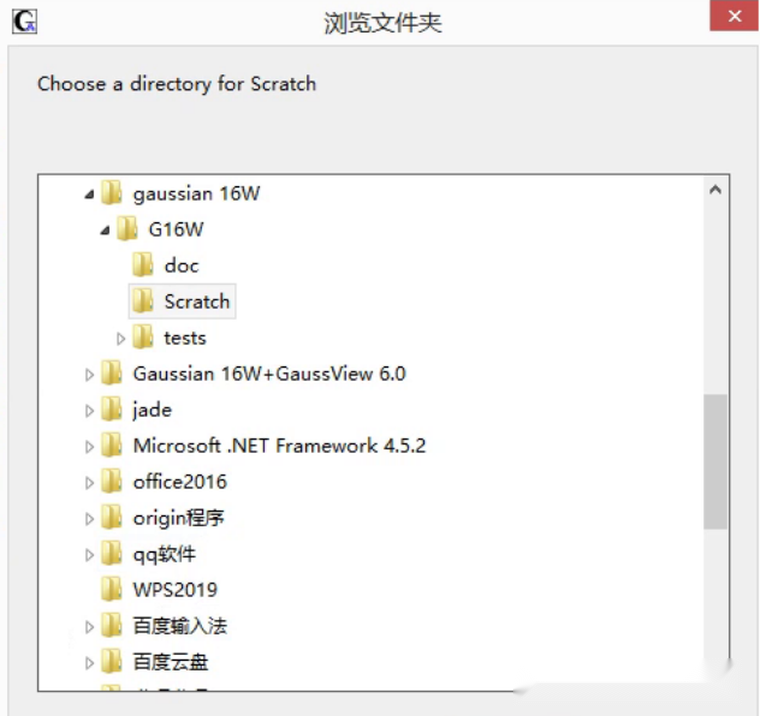This screenshot has width=760, height=716.
Task: Select the 'qq软件' folder label
Action: [x=164, y=554]
